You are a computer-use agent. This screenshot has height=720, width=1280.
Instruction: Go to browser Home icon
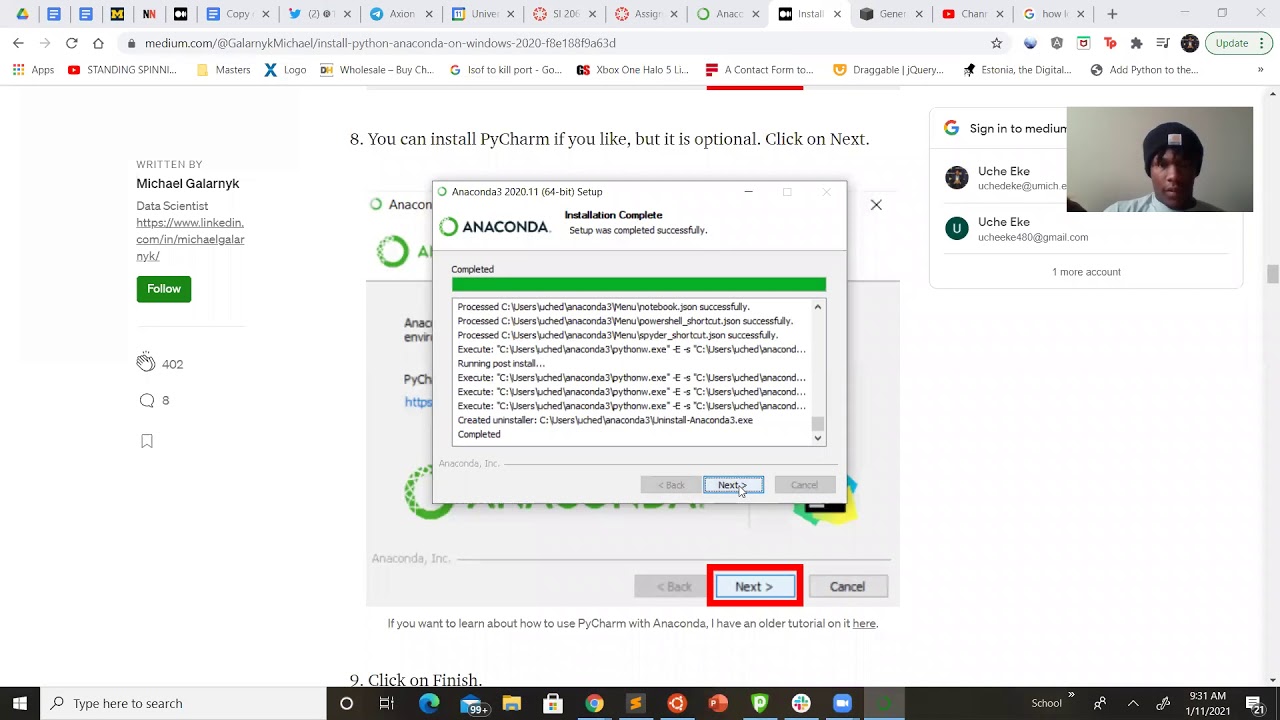tap(98, 43)
